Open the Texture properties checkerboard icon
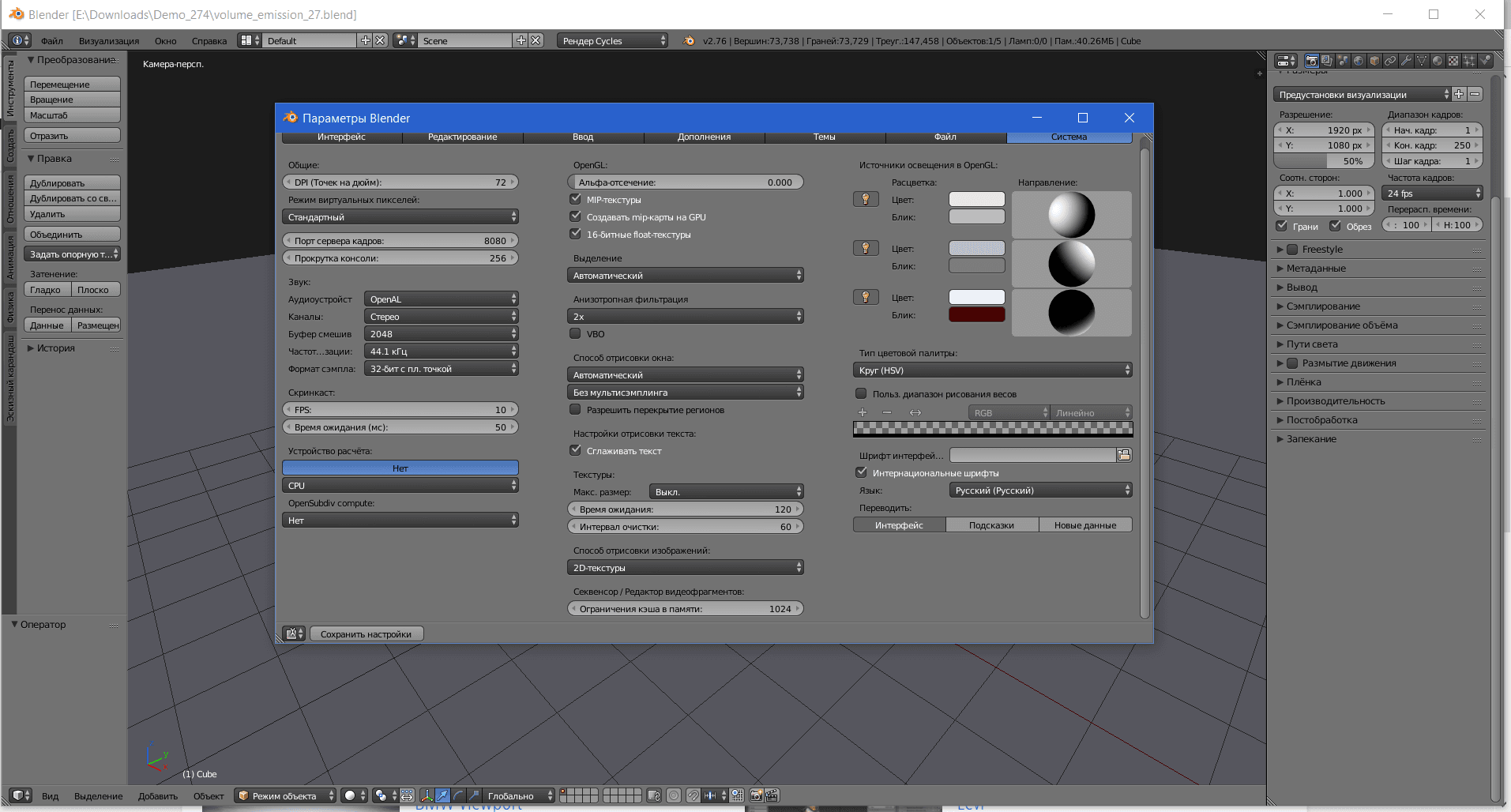 tap(1453, 61)
